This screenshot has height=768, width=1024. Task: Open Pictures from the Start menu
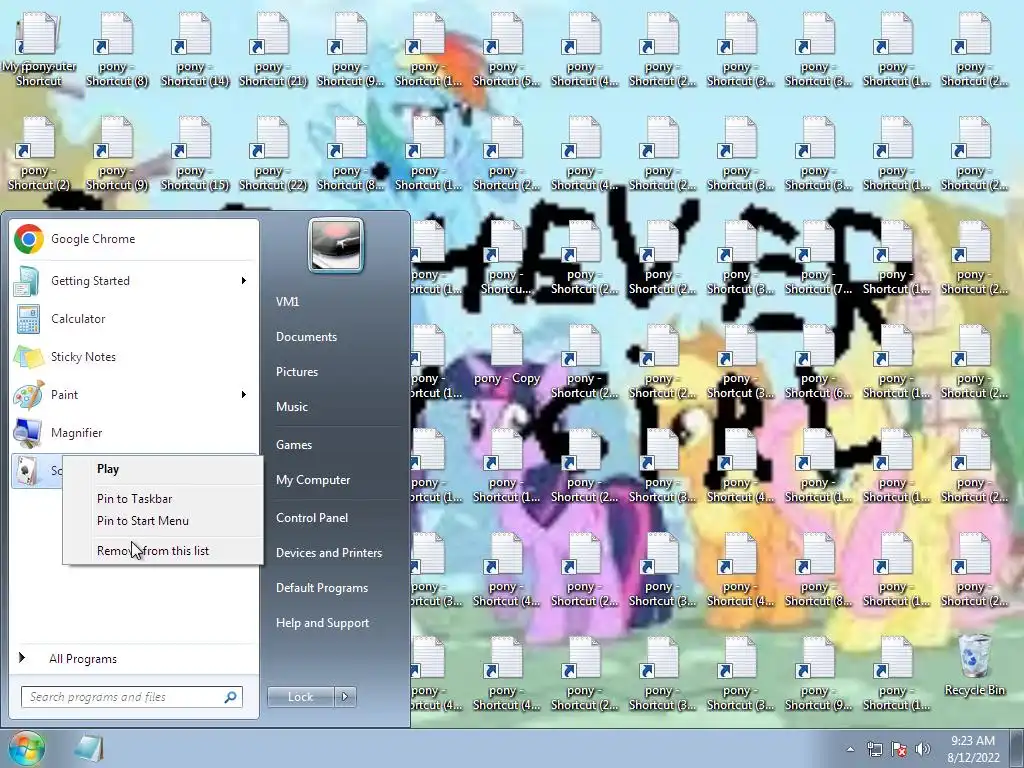[296, 372]
